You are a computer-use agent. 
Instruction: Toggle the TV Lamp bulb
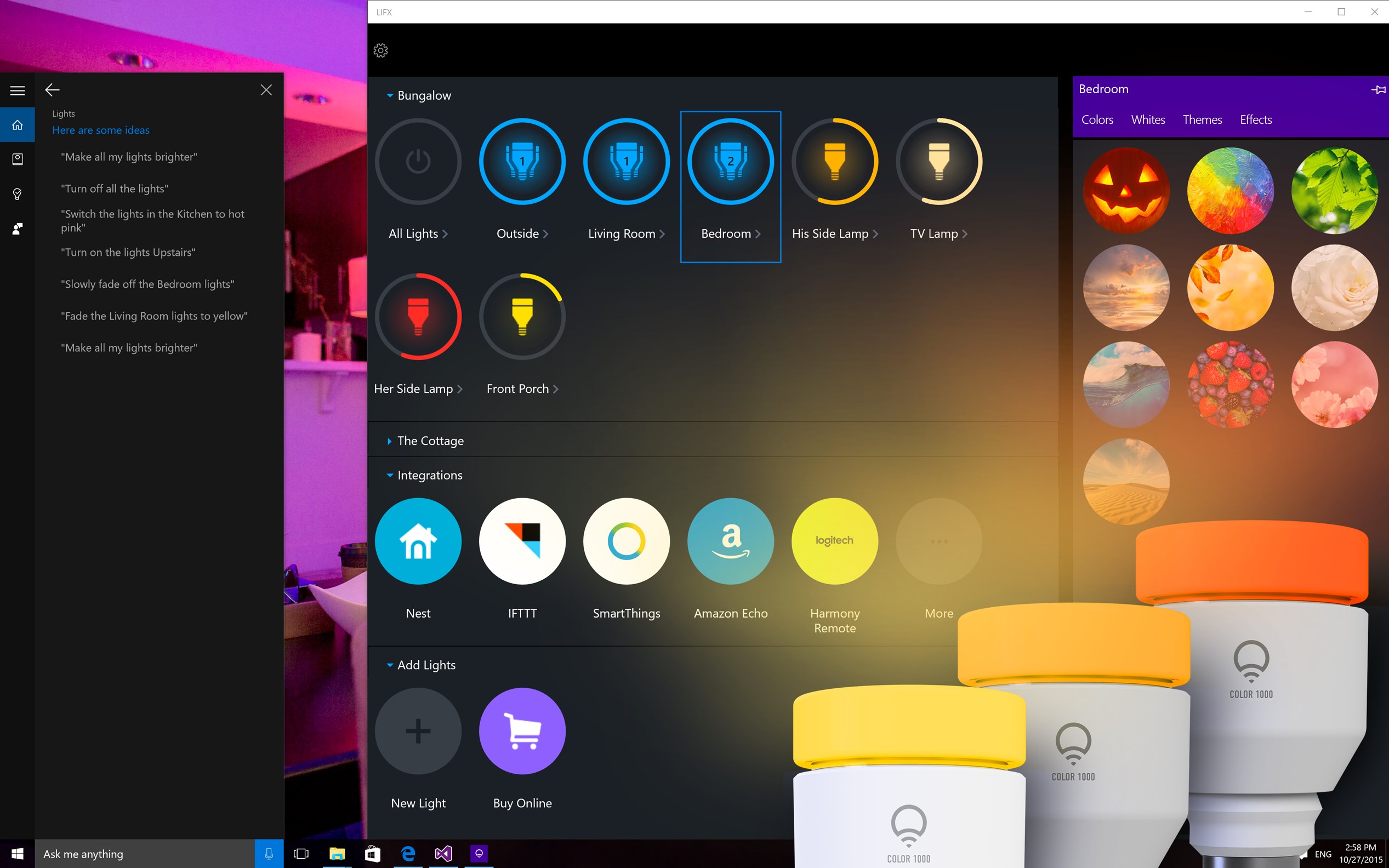(x=939, y=161)
